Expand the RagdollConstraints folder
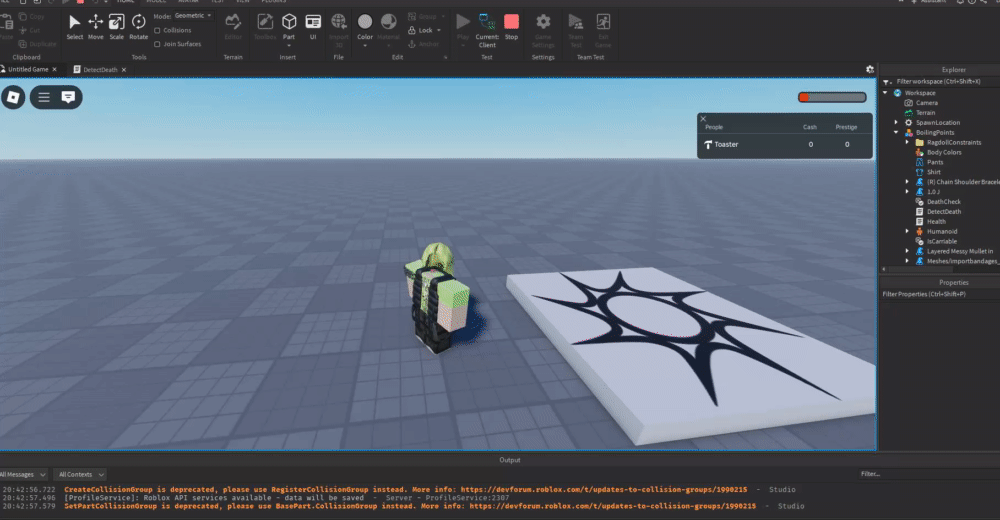This screenshot has width=1000, height=520. point(907,142)
